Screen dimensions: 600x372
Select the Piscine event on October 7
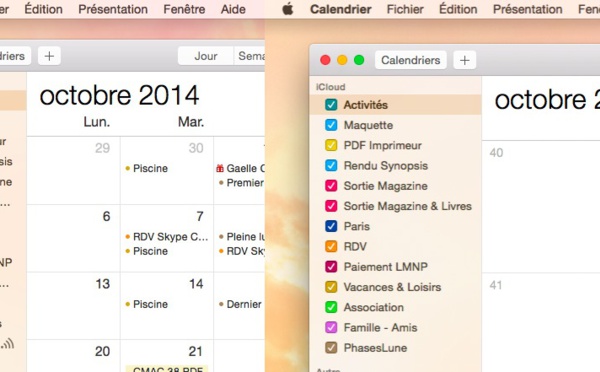coord(147,251)
